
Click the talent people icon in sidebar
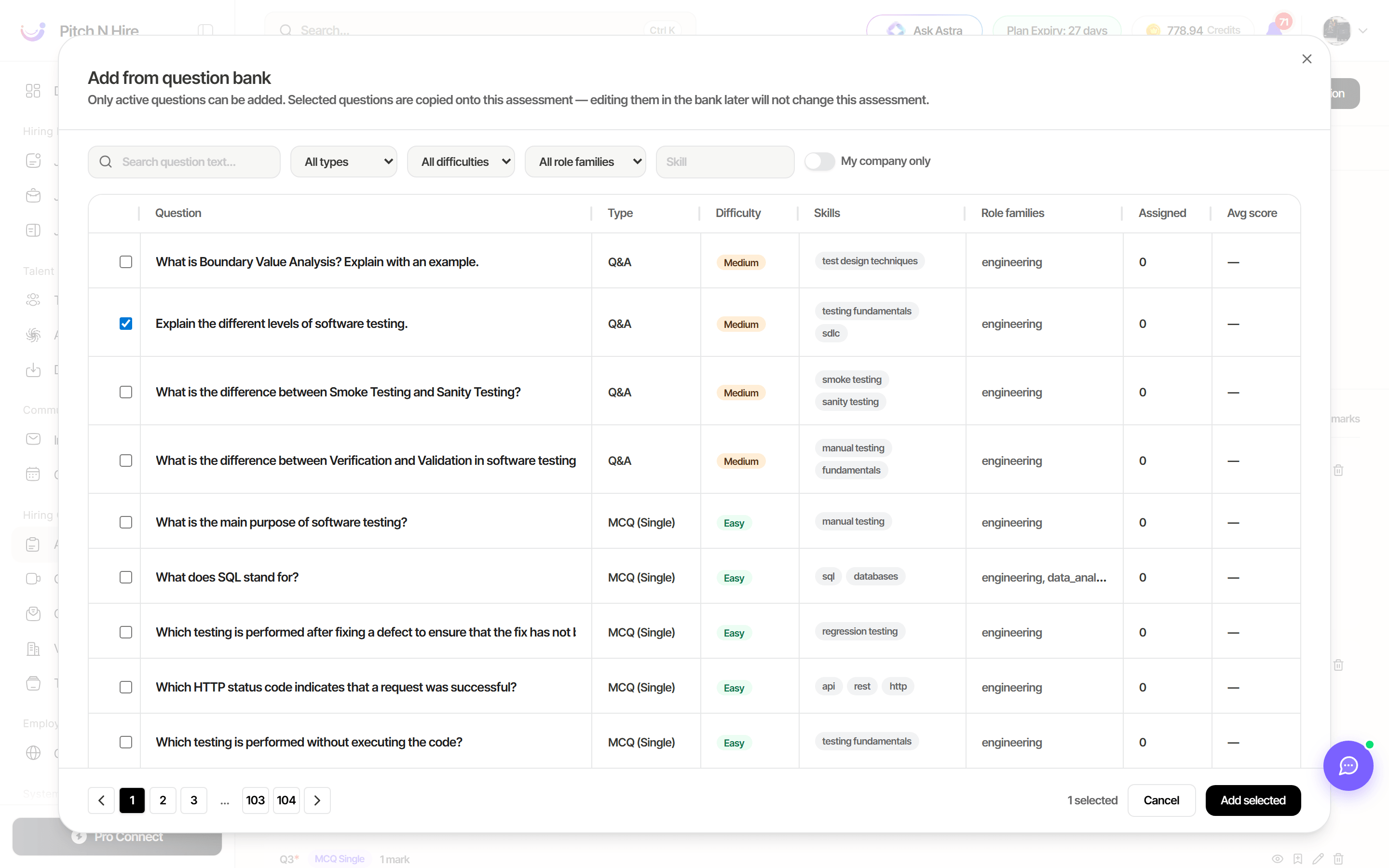[x=33, y=299]
